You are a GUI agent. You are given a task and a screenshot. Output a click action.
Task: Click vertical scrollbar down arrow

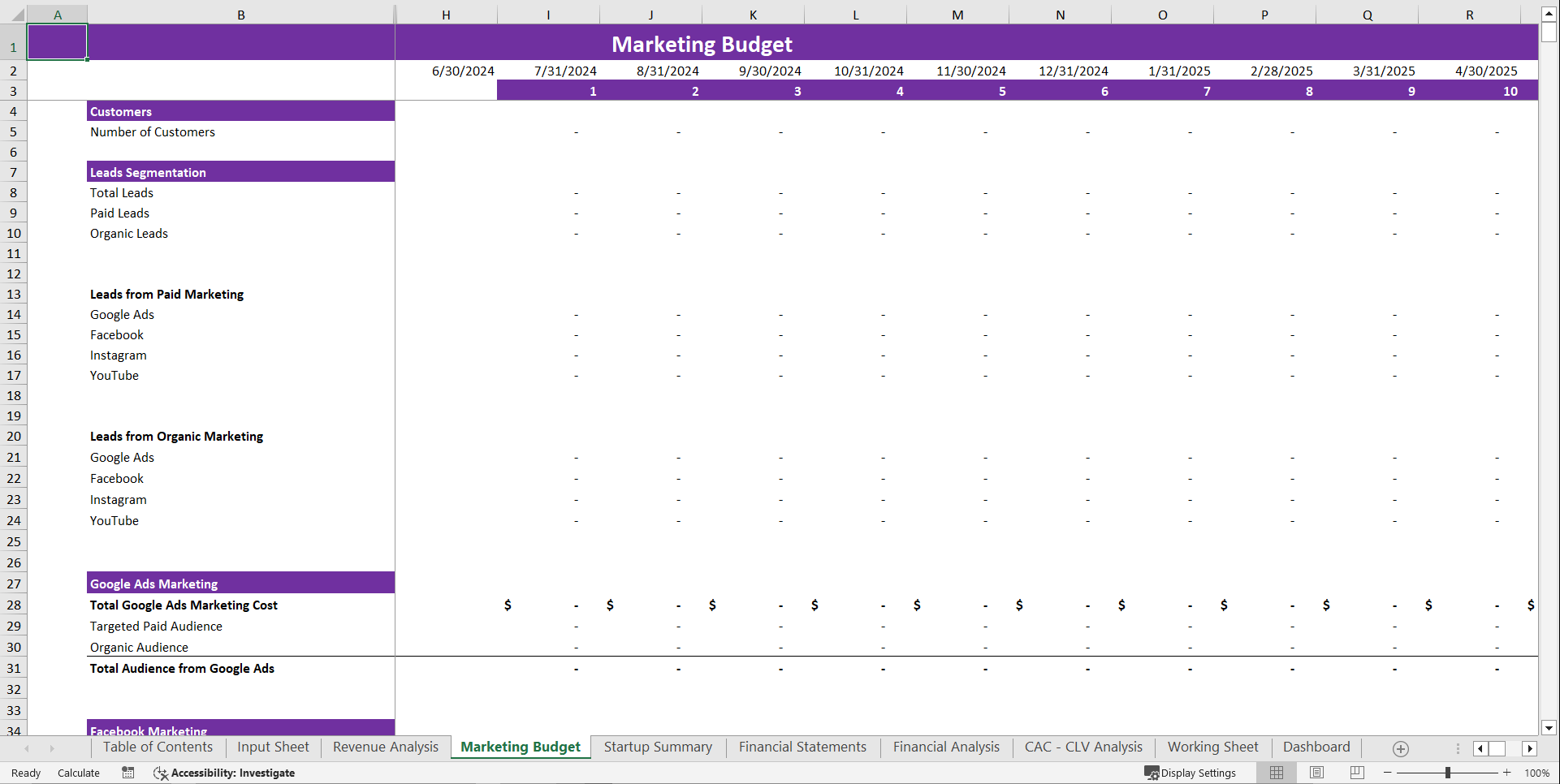tap(1549, 728)
